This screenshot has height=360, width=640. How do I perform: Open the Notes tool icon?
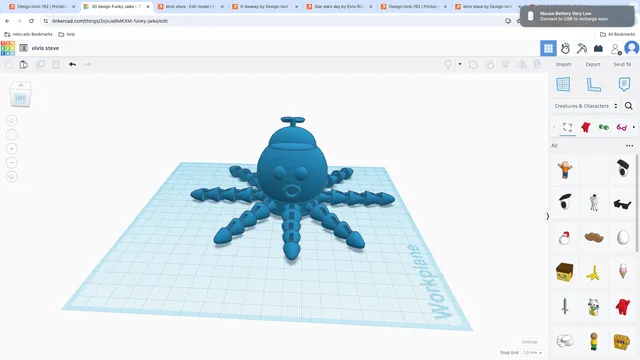point(624,84)
